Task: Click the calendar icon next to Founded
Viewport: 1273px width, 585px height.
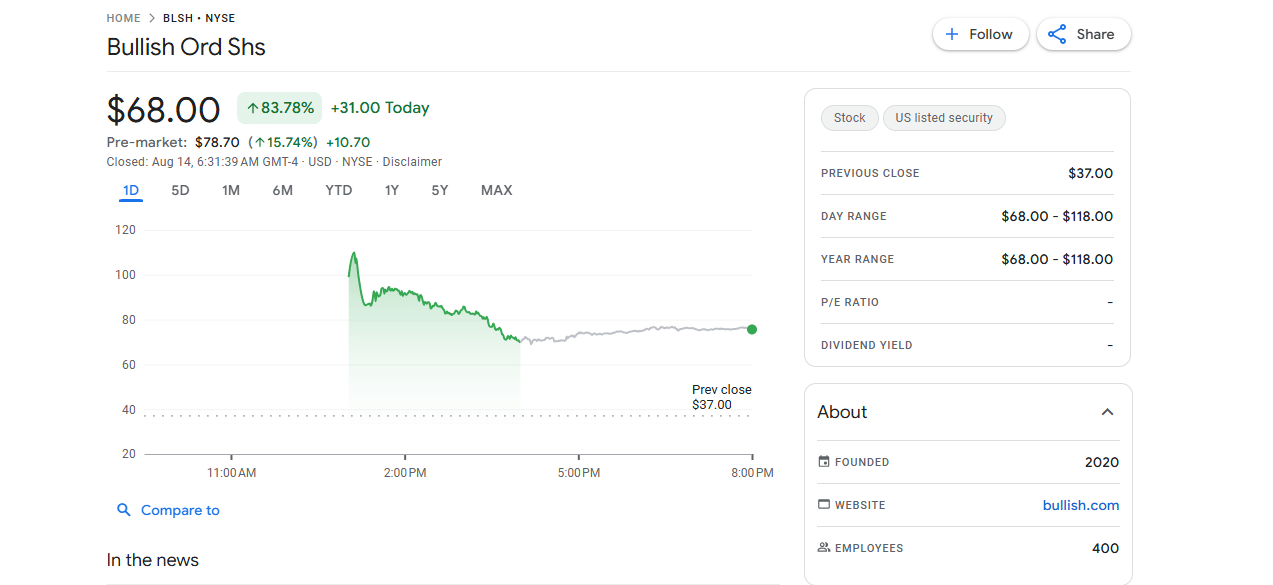Action: tap(824, 462)
